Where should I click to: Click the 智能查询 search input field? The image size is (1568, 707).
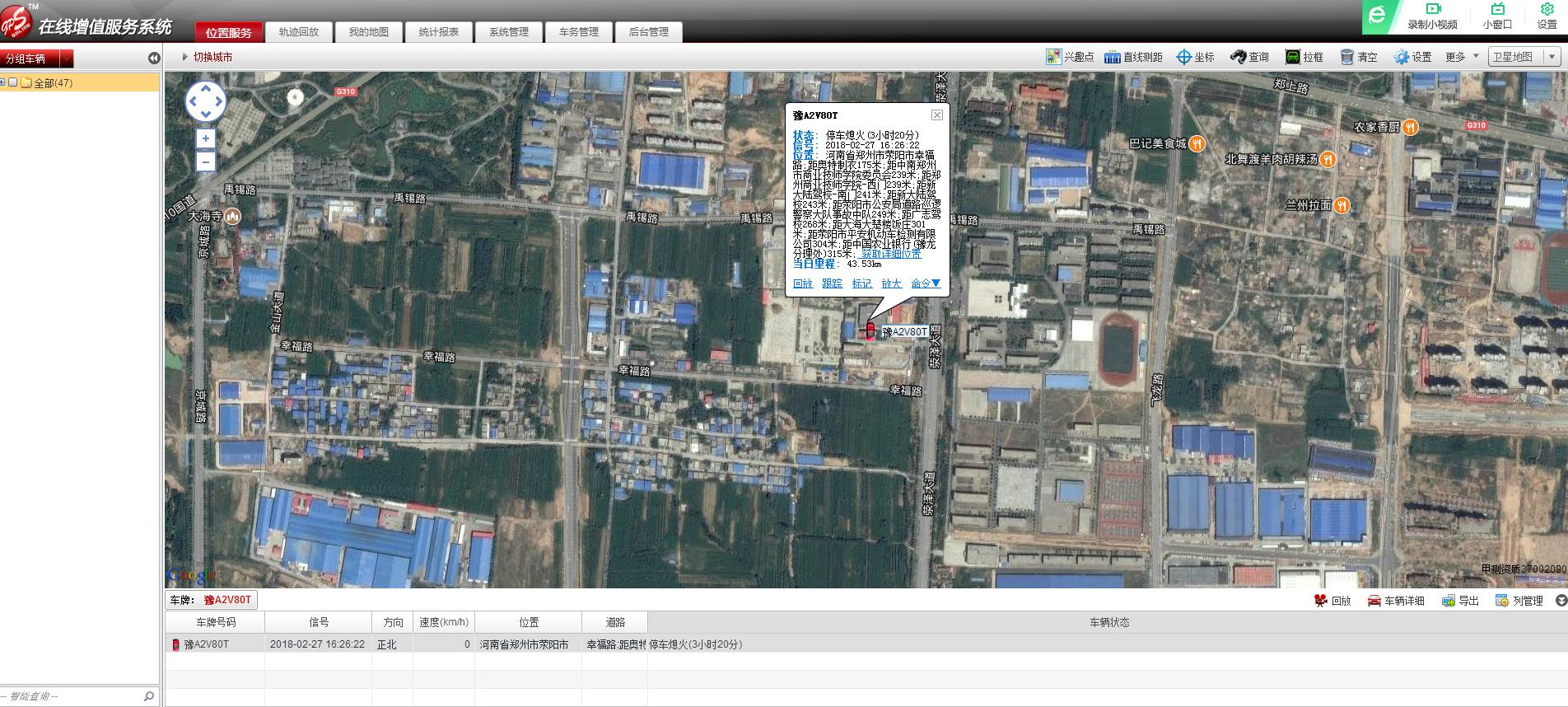70,696
